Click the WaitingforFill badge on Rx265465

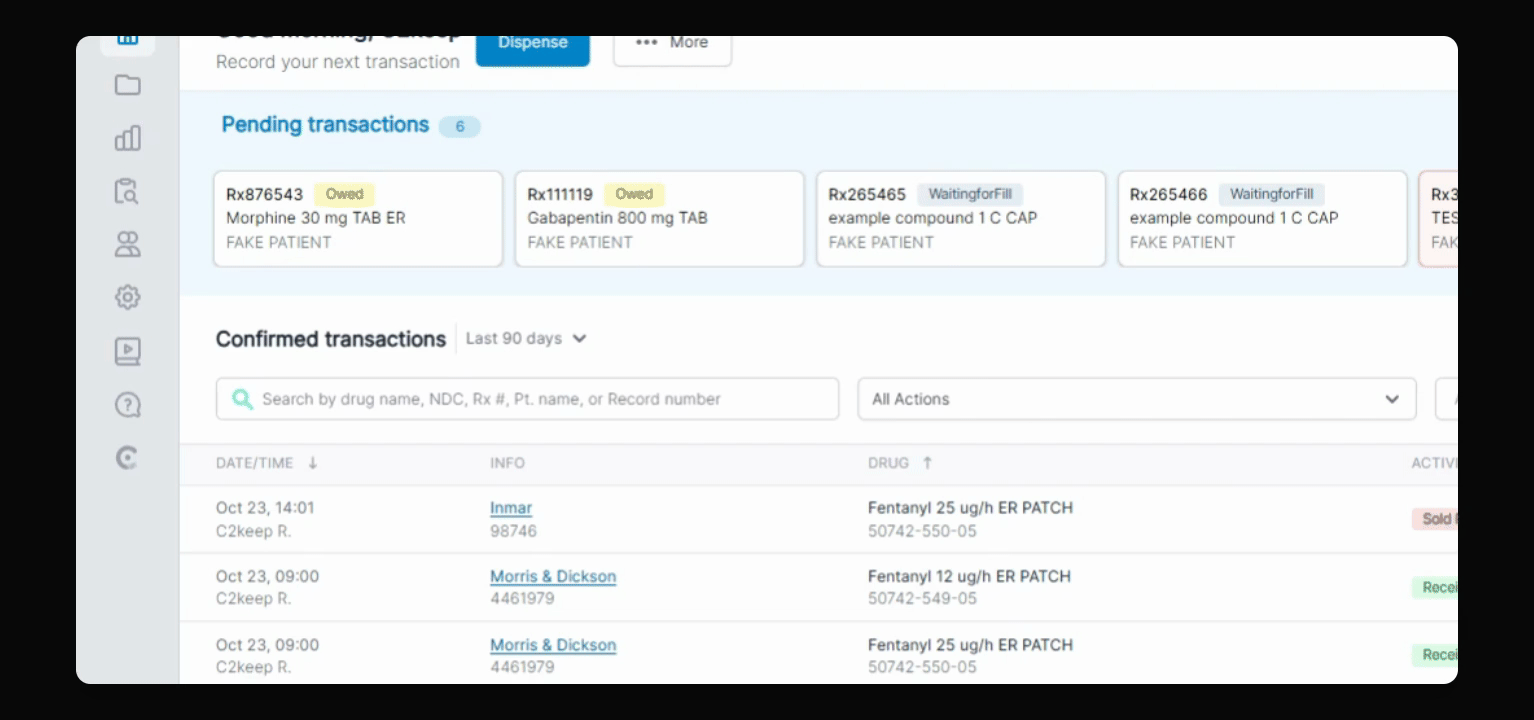pyautogui.click(x=970, y=194)
